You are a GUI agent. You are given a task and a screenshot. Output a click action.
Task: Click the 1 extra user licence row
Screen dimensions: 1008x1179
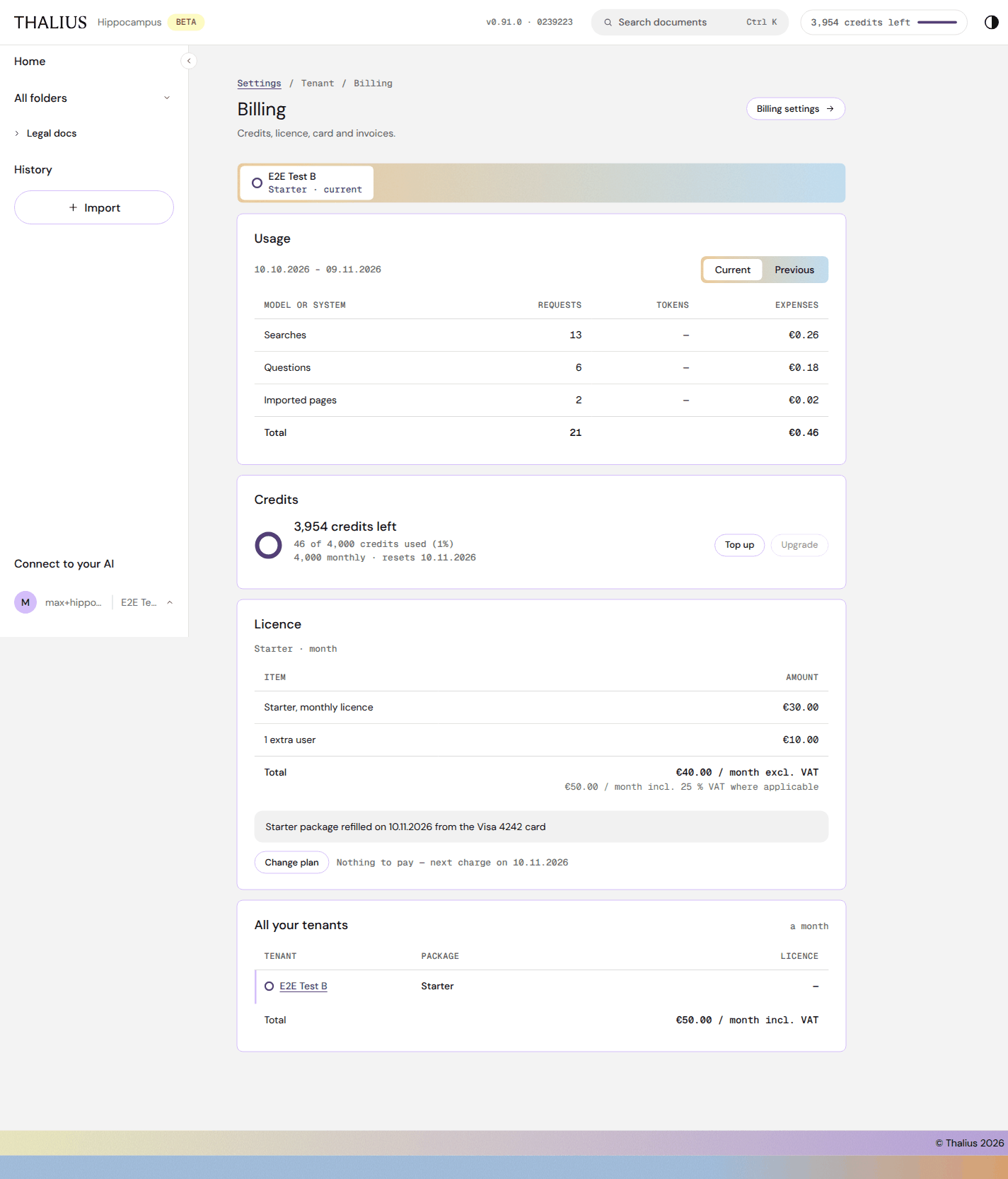[541, 740]
